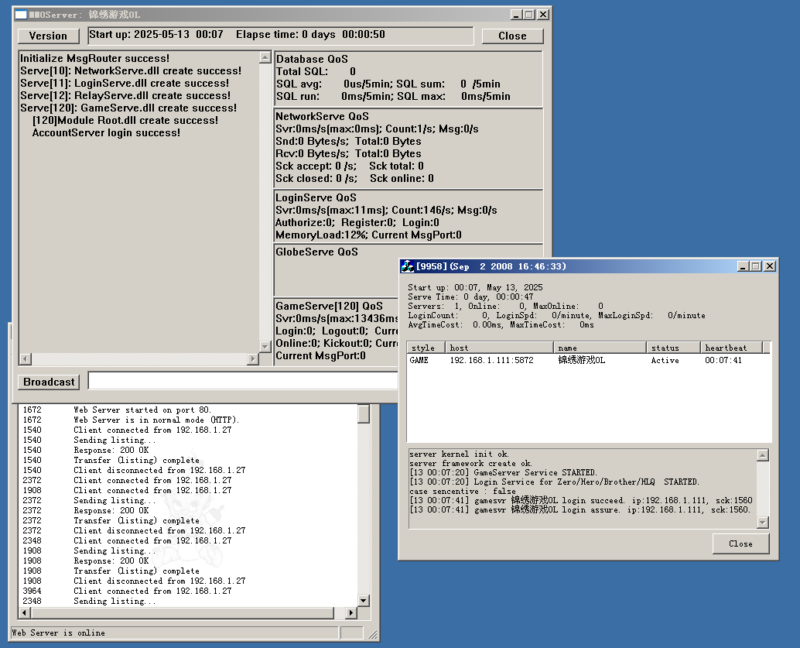The height and width of the screenshot is (648, 800).
Task: Click the Version button
Action: [x=48, y=35]
